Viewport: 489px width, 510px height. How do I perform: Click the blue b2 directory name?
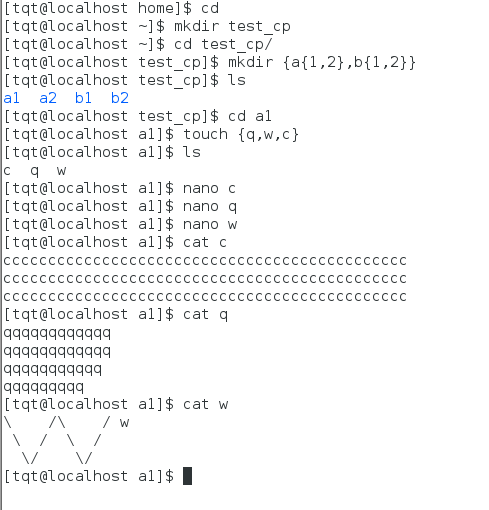120,98
